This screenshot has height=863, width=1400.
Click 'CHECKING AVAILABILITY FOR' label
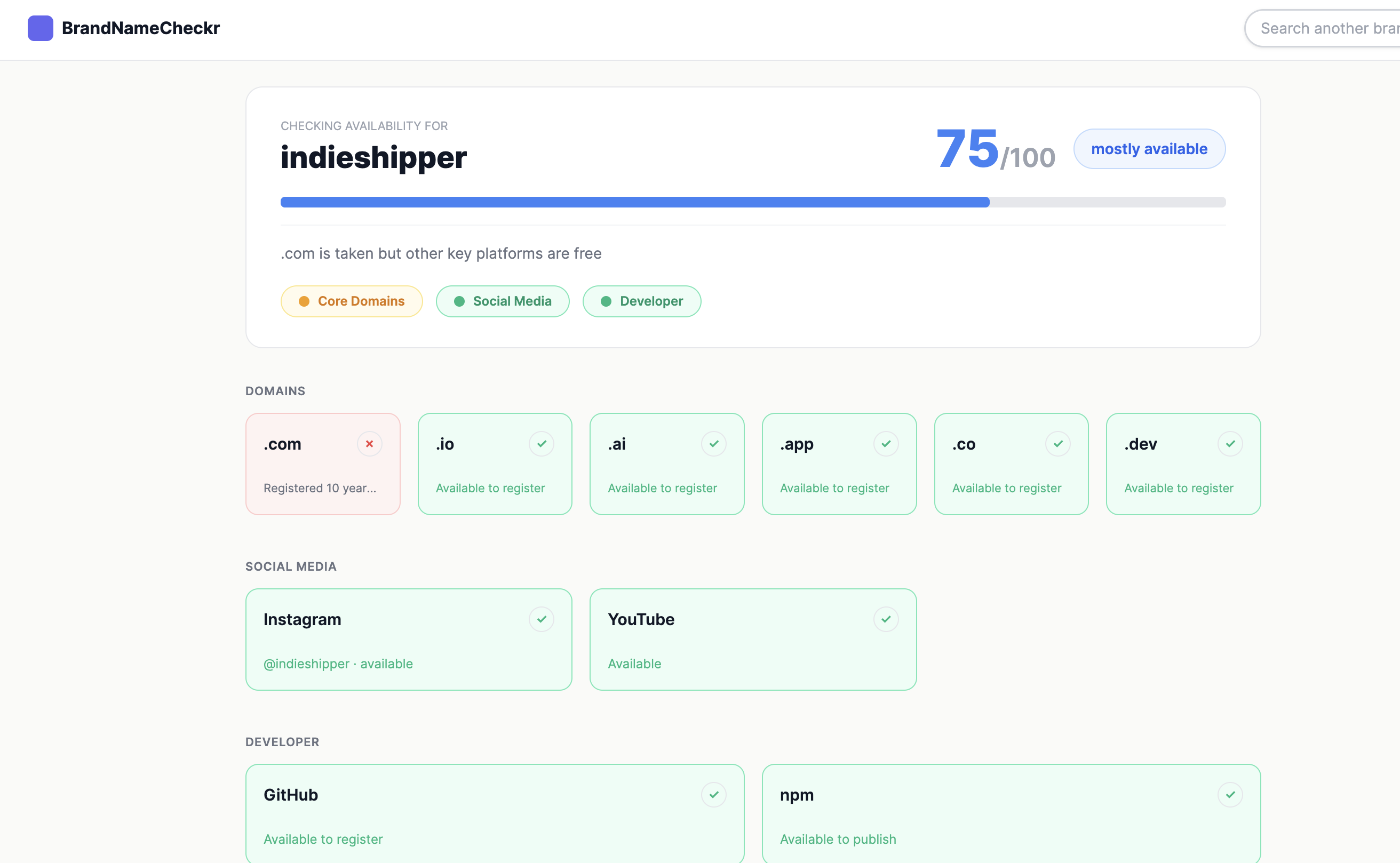pyautogui.click(x=364, y=126)
